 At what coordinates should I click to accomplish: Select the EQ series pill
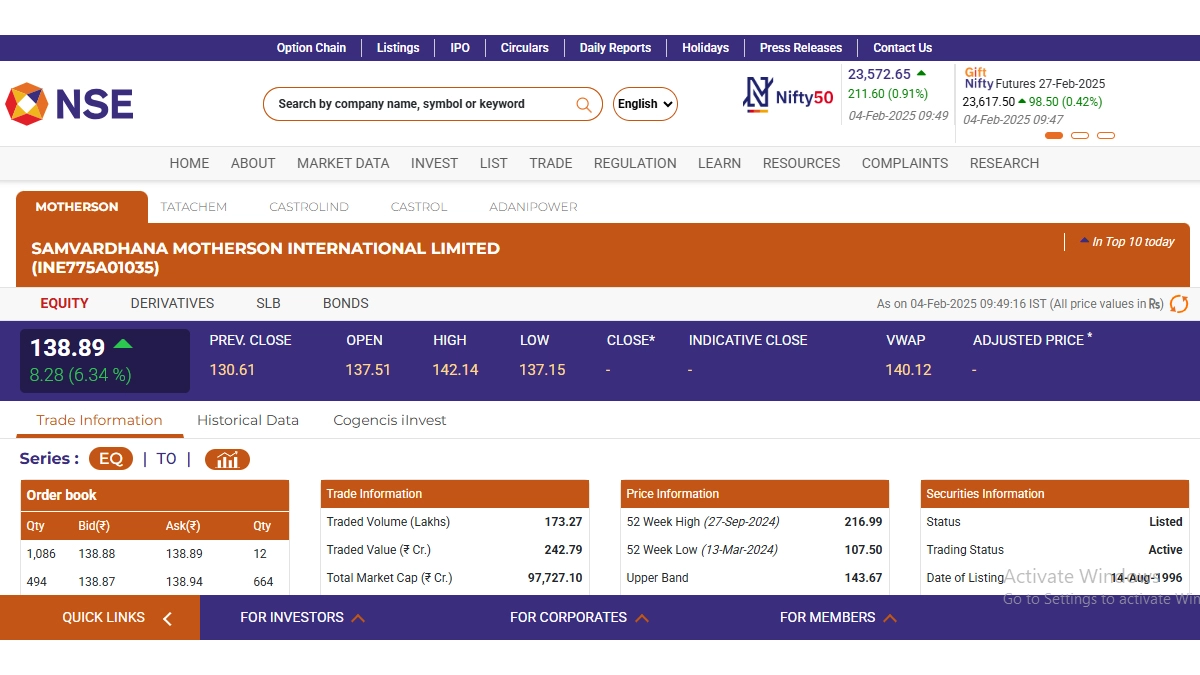coord(110,459)
